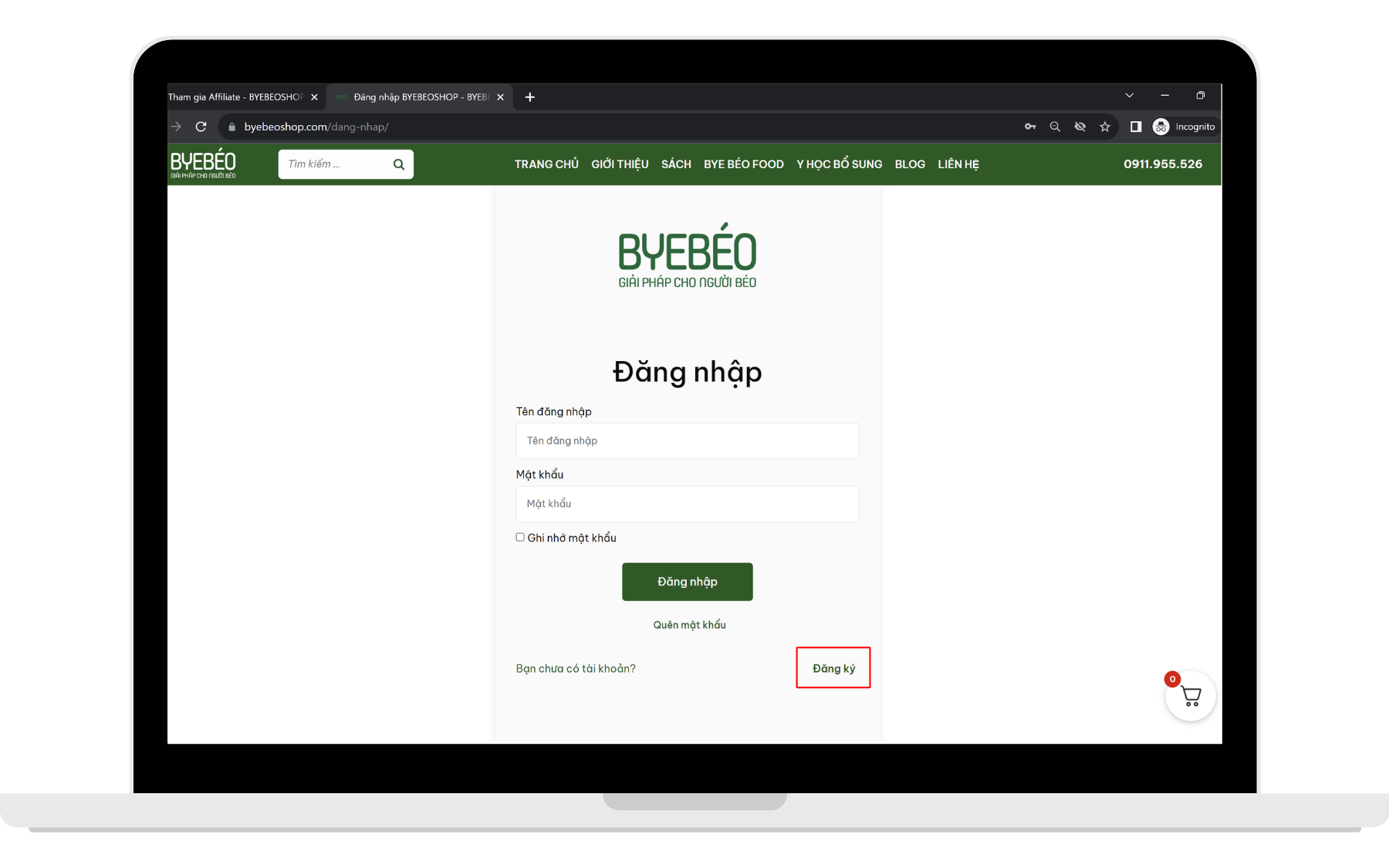Bookmark this page with the star icon
The height and width of the screenshot is (868, 1389).
(1105, 127)
